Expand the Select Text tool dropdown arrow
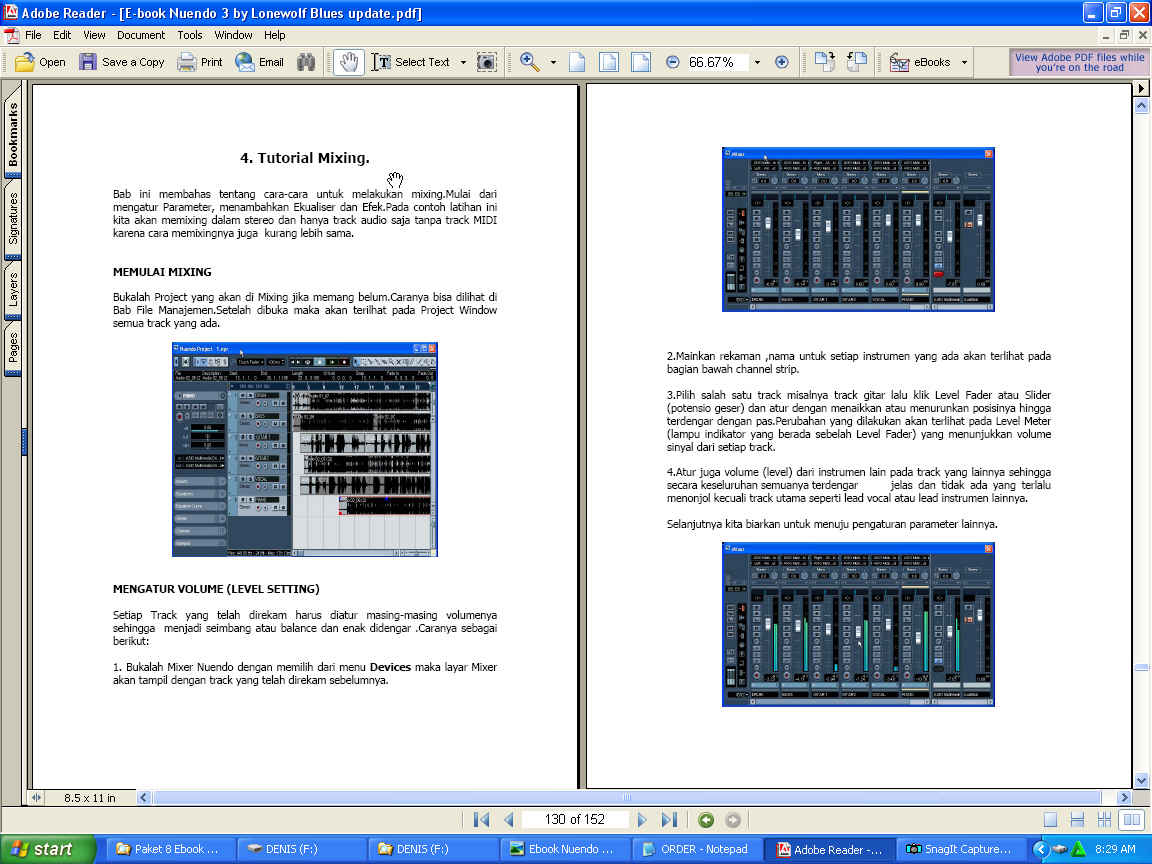 [x=463, y=62]
